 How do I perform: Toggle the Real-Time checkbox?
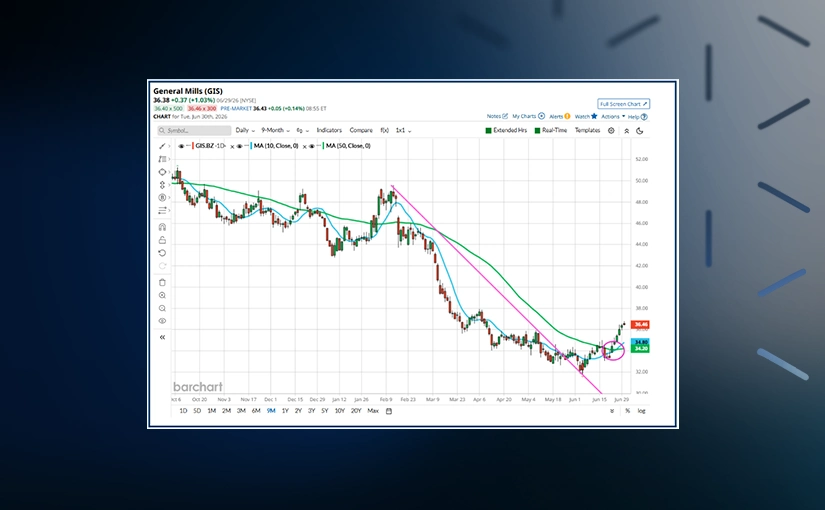pyautogui.click(x=537, y=131)
